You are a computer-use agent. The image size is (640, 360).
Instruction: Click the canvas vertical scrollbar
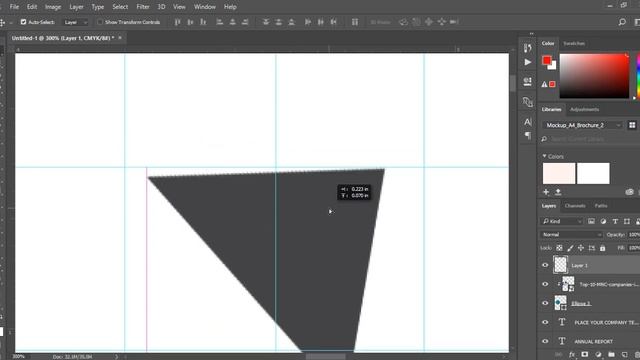(x=513, y=83)
